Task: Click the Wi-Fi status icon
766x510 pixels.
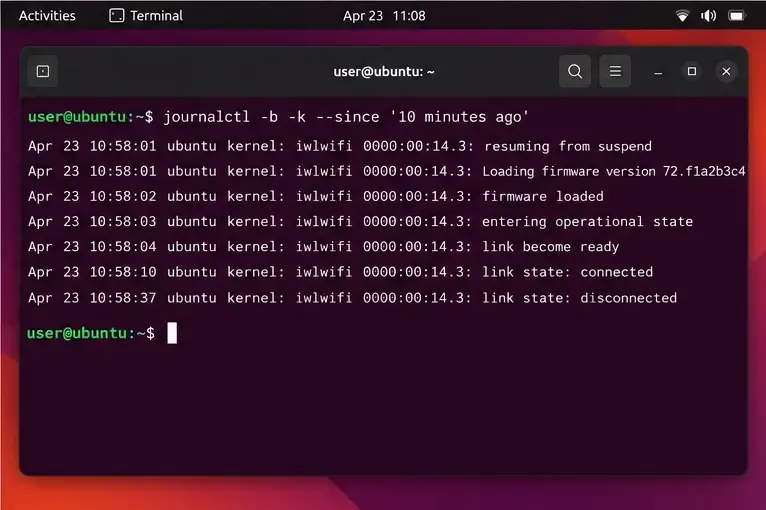Action: click(x=682, y=16)
